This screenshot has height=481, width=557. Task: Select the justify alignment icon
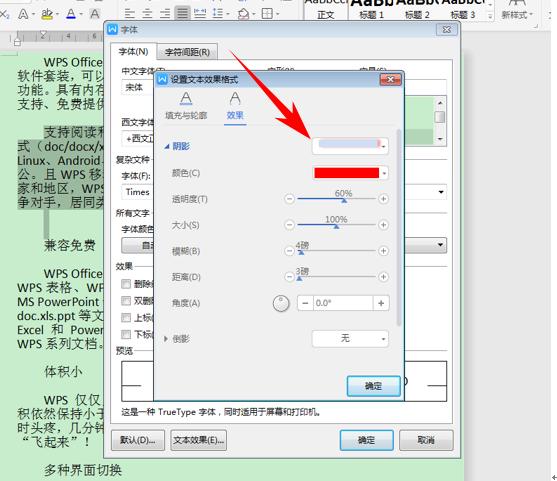pyautogui.click(x=182, y=14)
